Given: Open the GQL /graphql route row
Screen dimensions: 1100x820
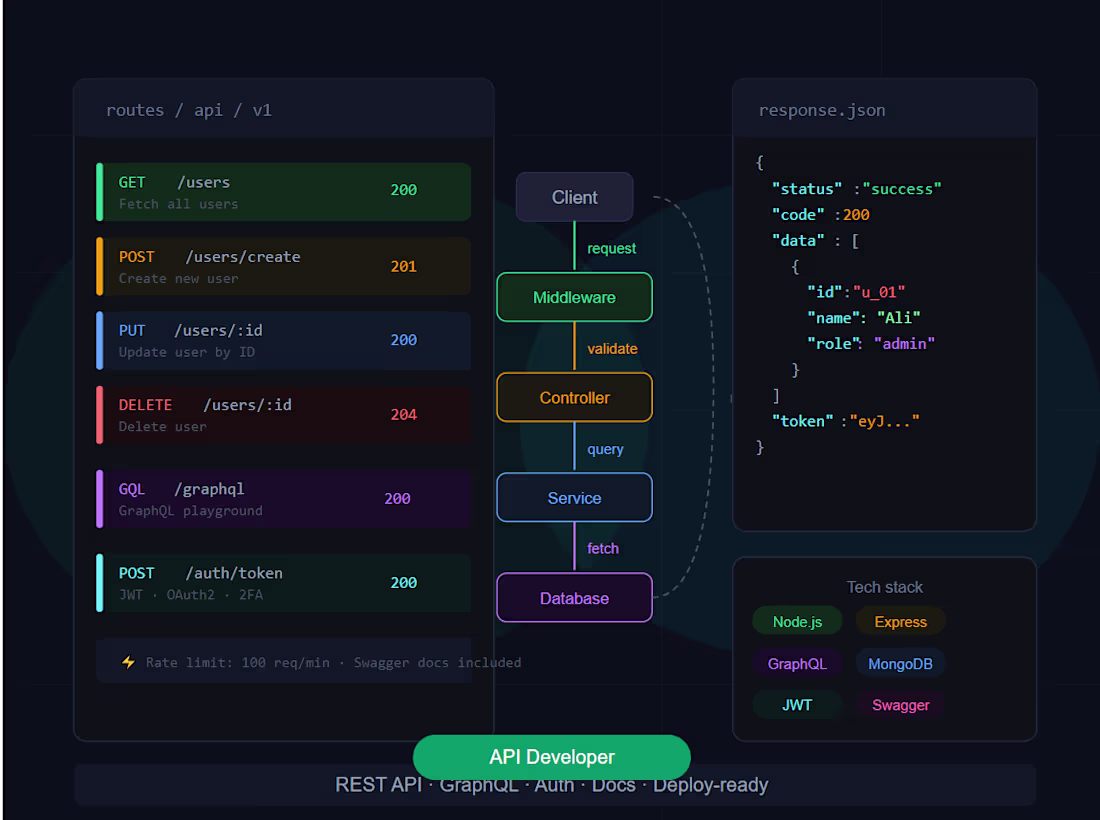Looking at the screenshot, I should [283, 499].
